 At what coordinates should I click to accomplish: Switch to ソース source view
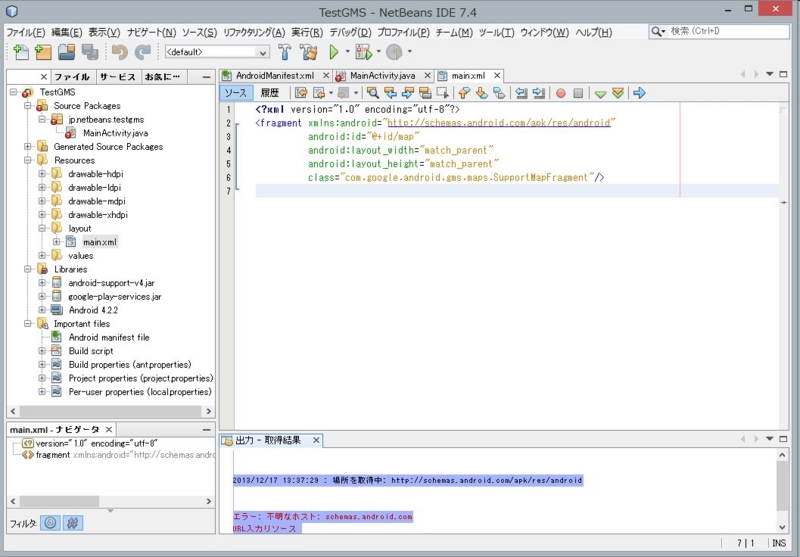point(236,93)
